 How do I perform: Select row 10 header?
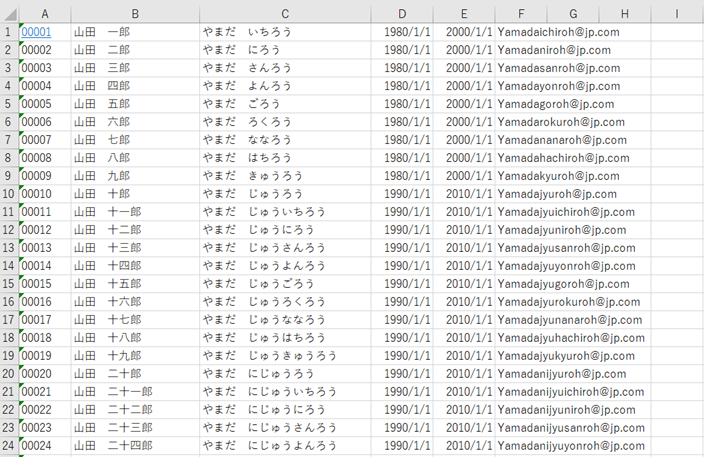pyautogui.click(x=9, y=194)
